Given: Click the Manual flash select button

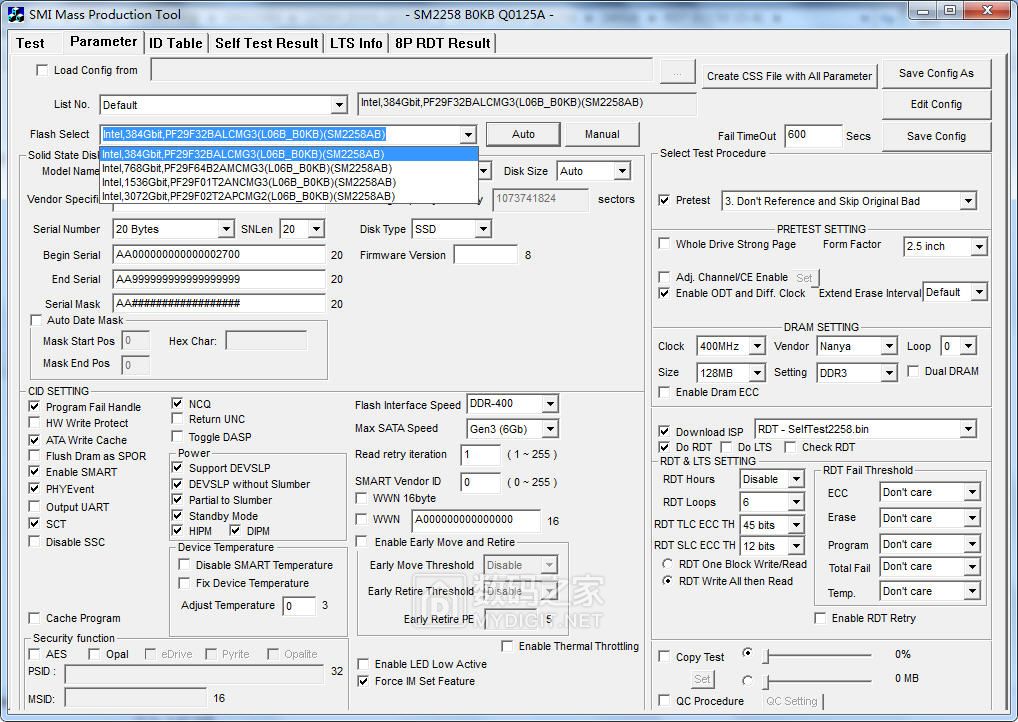Looking at the screenshot, I should pyautogui.click(x=602, y=134).
